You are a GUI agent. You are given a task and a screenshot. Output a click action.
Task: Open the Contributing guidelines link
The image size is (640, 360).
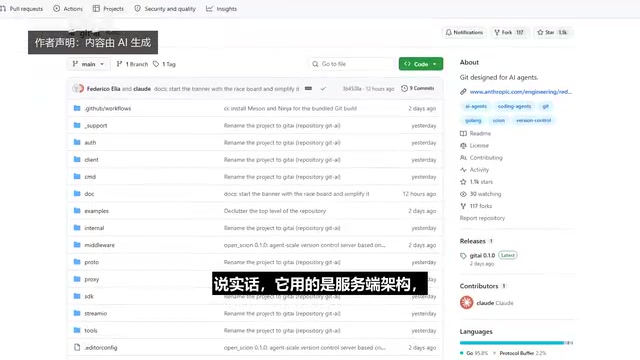pos(482,158)
